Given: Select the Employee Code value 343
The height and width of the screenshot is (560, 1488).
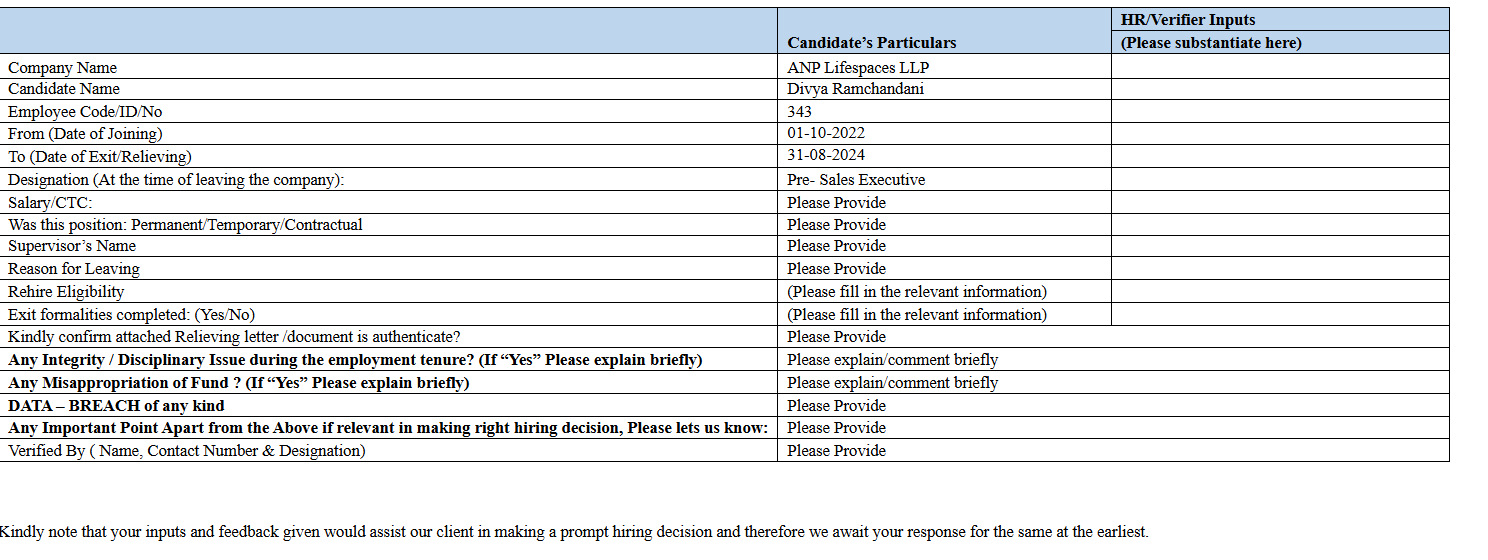Looking at the screenshot, I should click(x=800, y=112).
